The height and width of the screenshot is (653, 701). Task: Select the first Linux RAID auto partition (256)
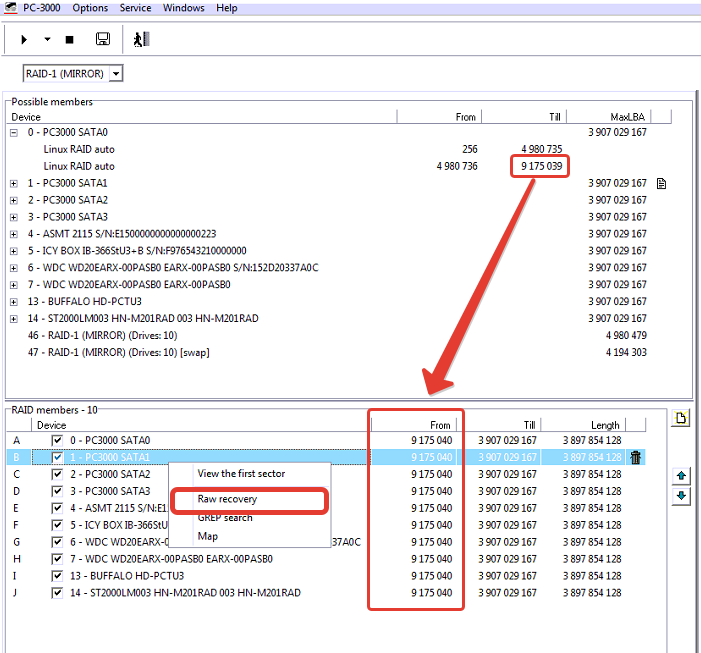coord(79,149)
